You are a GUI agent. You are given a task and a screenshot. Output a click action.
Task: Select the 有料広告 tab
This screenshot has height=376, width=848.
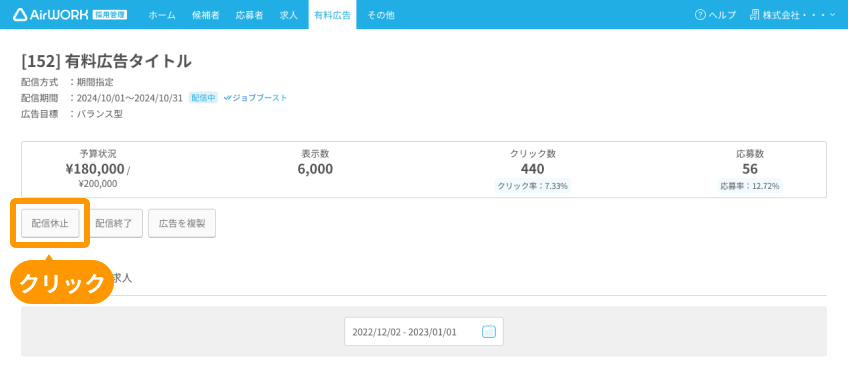pos(332,15)
